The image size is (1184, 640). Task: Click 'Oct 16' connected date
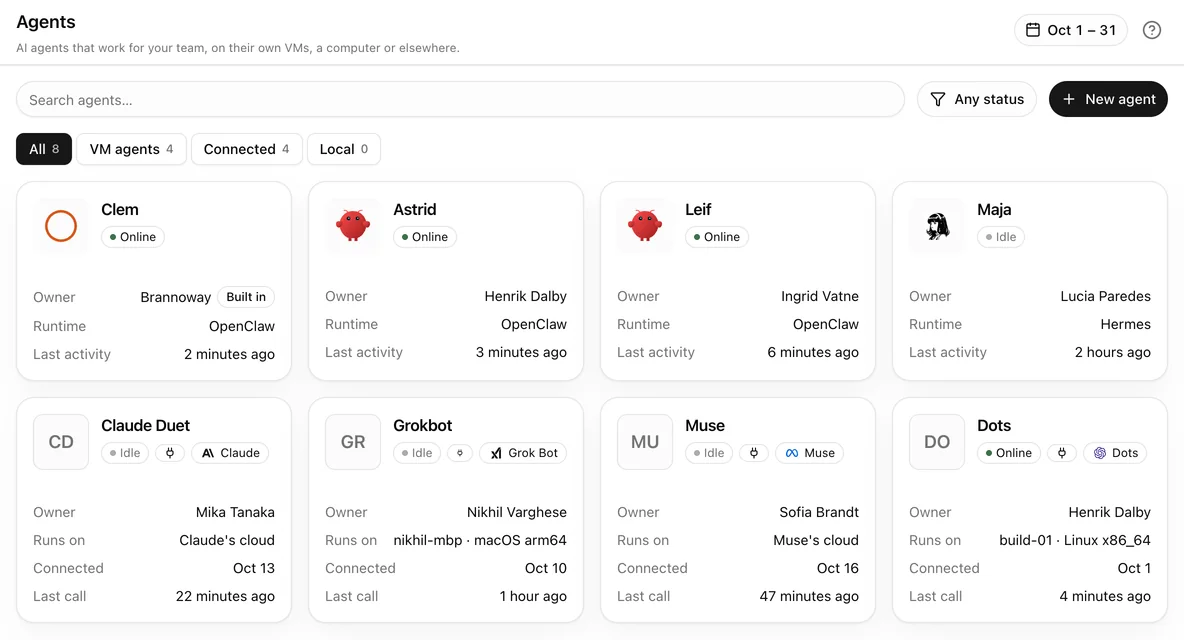pyautogui.click(x=837, y=568)
